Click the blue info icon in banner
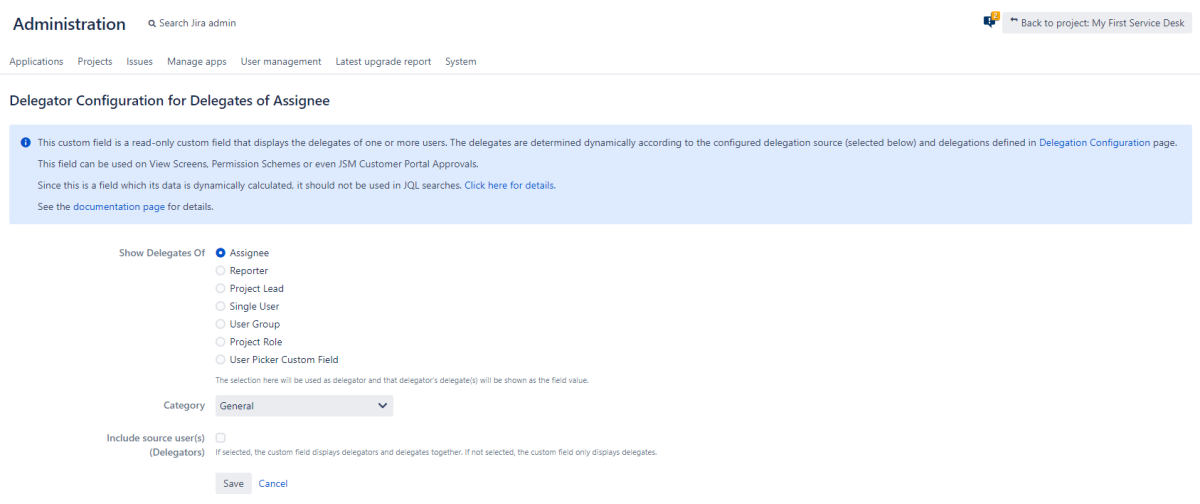Screen dimensions: 1200x504 pyautogui.click(x=25, y=142)
